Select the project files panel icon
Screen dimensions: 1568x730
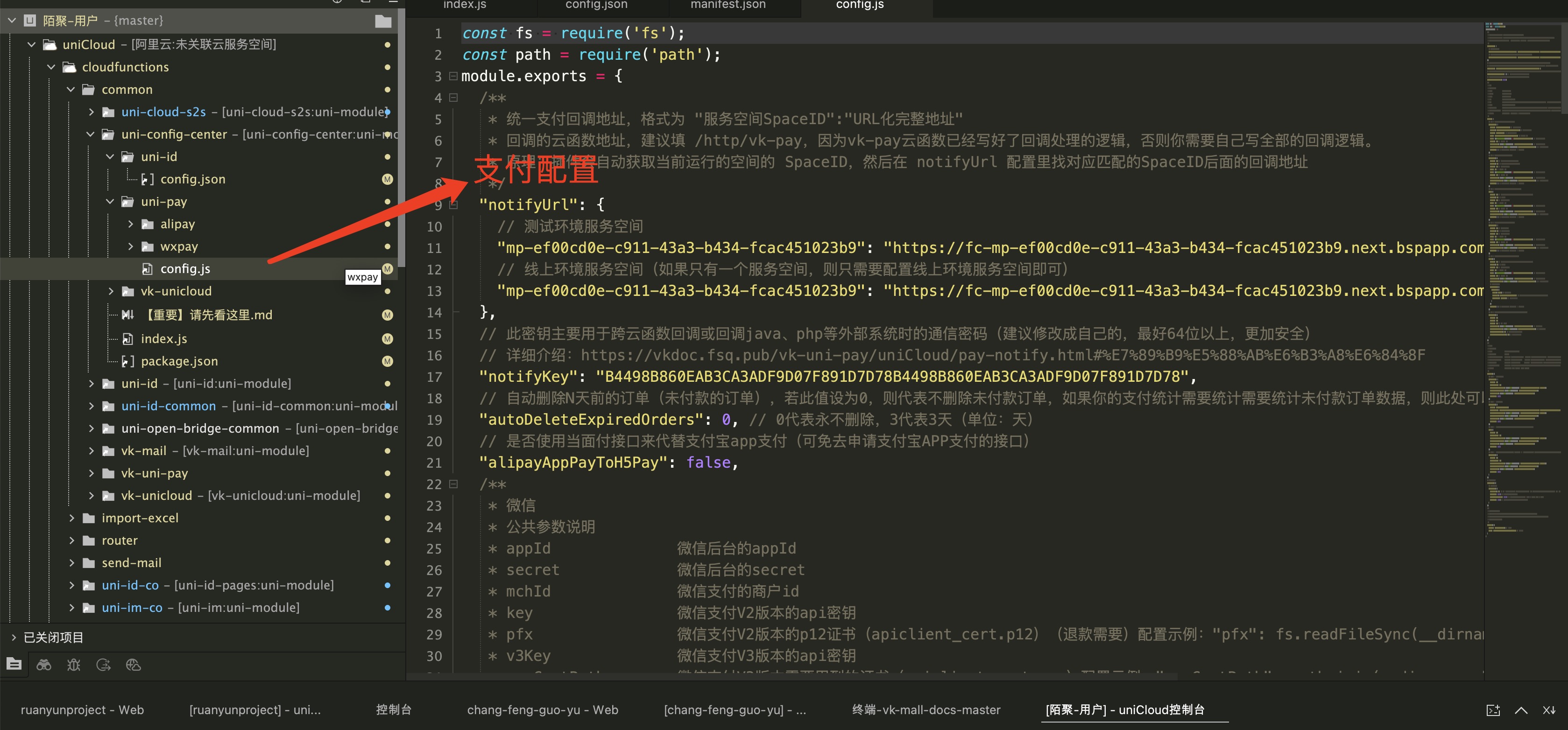point(14,664)
